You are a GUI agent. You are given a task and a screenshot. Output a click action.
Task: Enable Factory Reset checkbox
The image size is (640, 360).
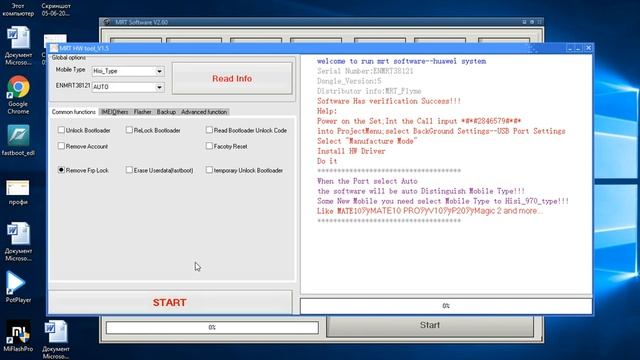[209, 146]
